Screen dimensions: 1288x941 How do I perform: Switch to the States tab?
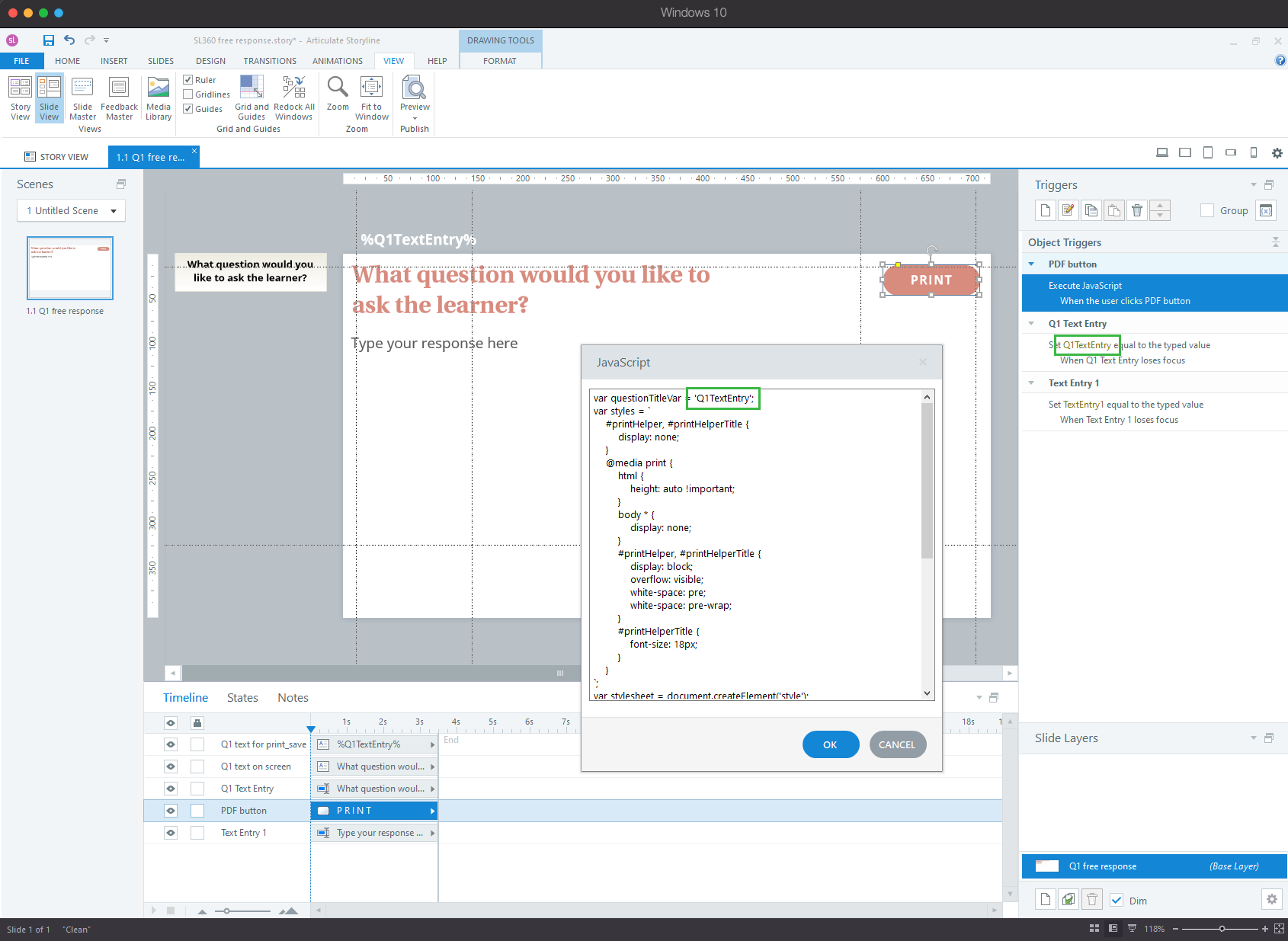point(242,698)
